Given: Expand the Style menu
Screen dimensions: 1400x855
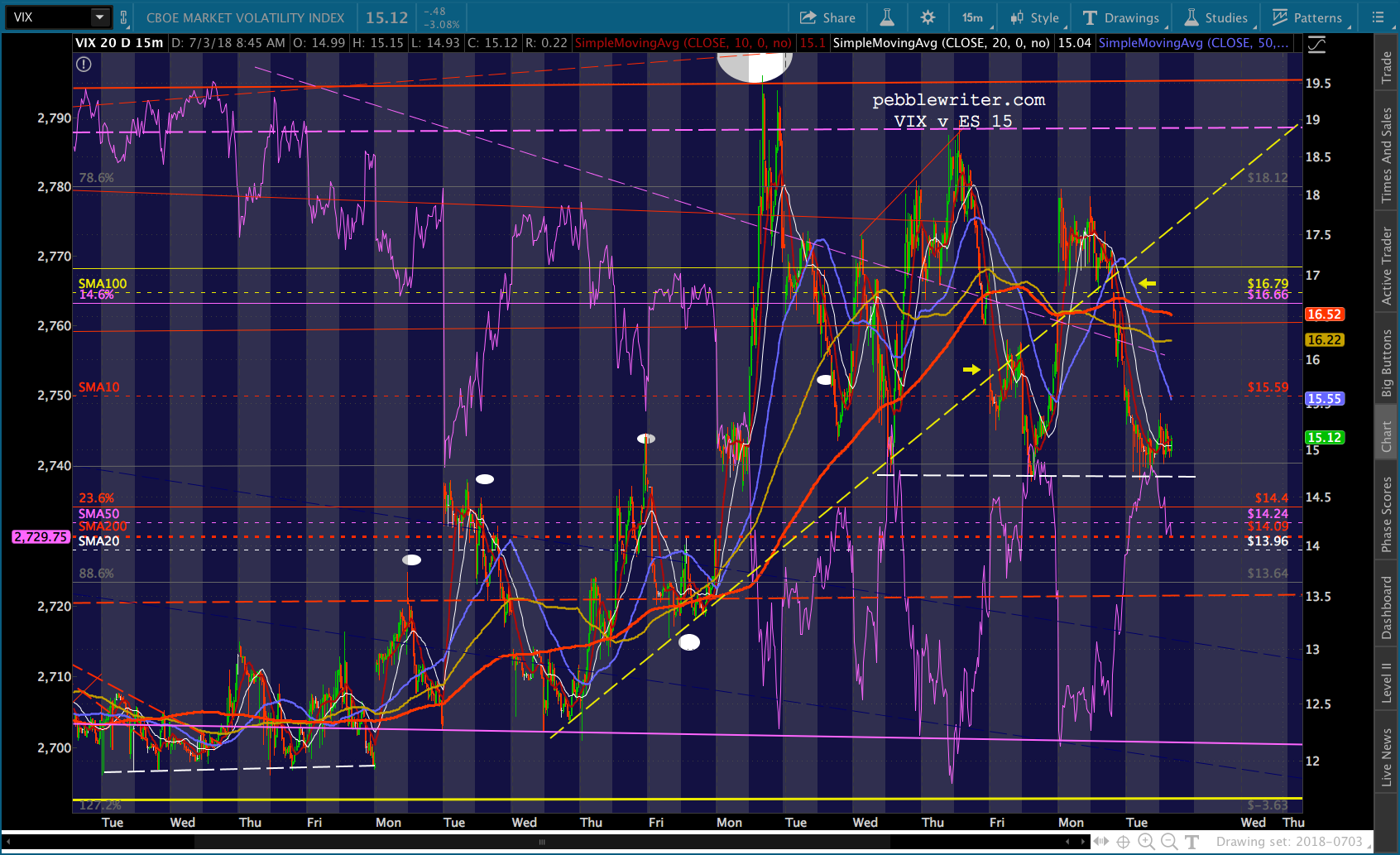Looking at the screenshot, I should click(x=1035, y=17).
